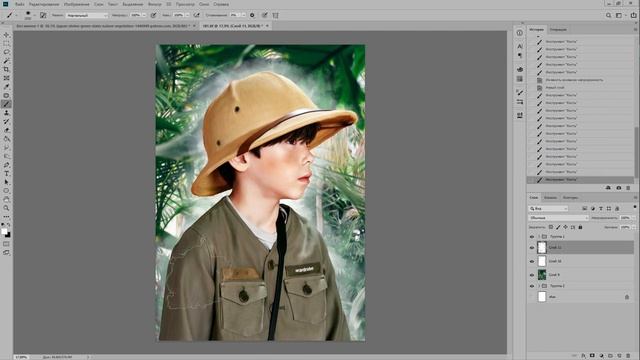Hide the Группа 2 group

coord(532,286)
